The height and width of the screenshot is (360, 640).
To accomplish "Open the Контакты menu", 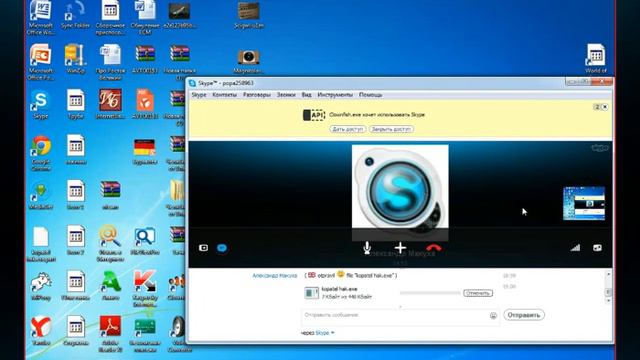I will click(224, 95).
